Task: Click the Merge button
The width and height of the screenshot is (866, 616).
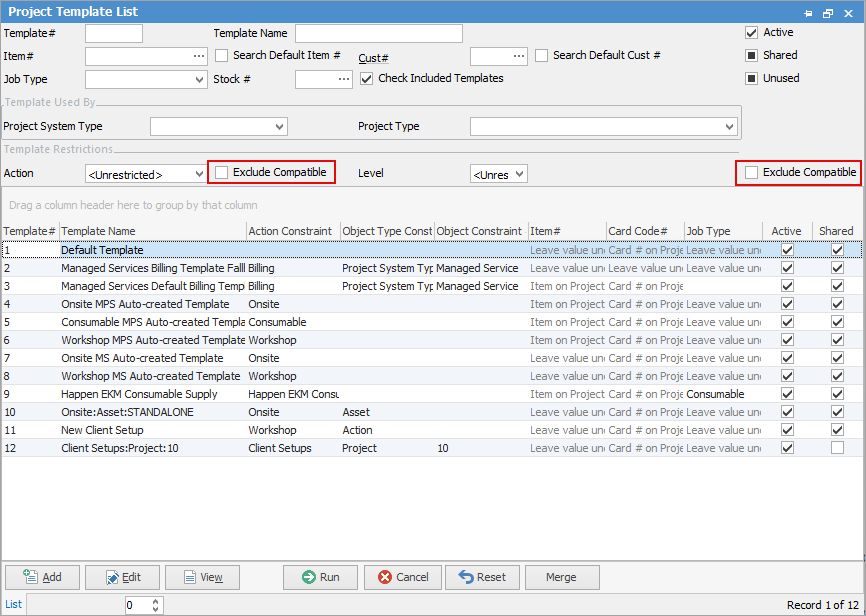Action: [562, 577]
